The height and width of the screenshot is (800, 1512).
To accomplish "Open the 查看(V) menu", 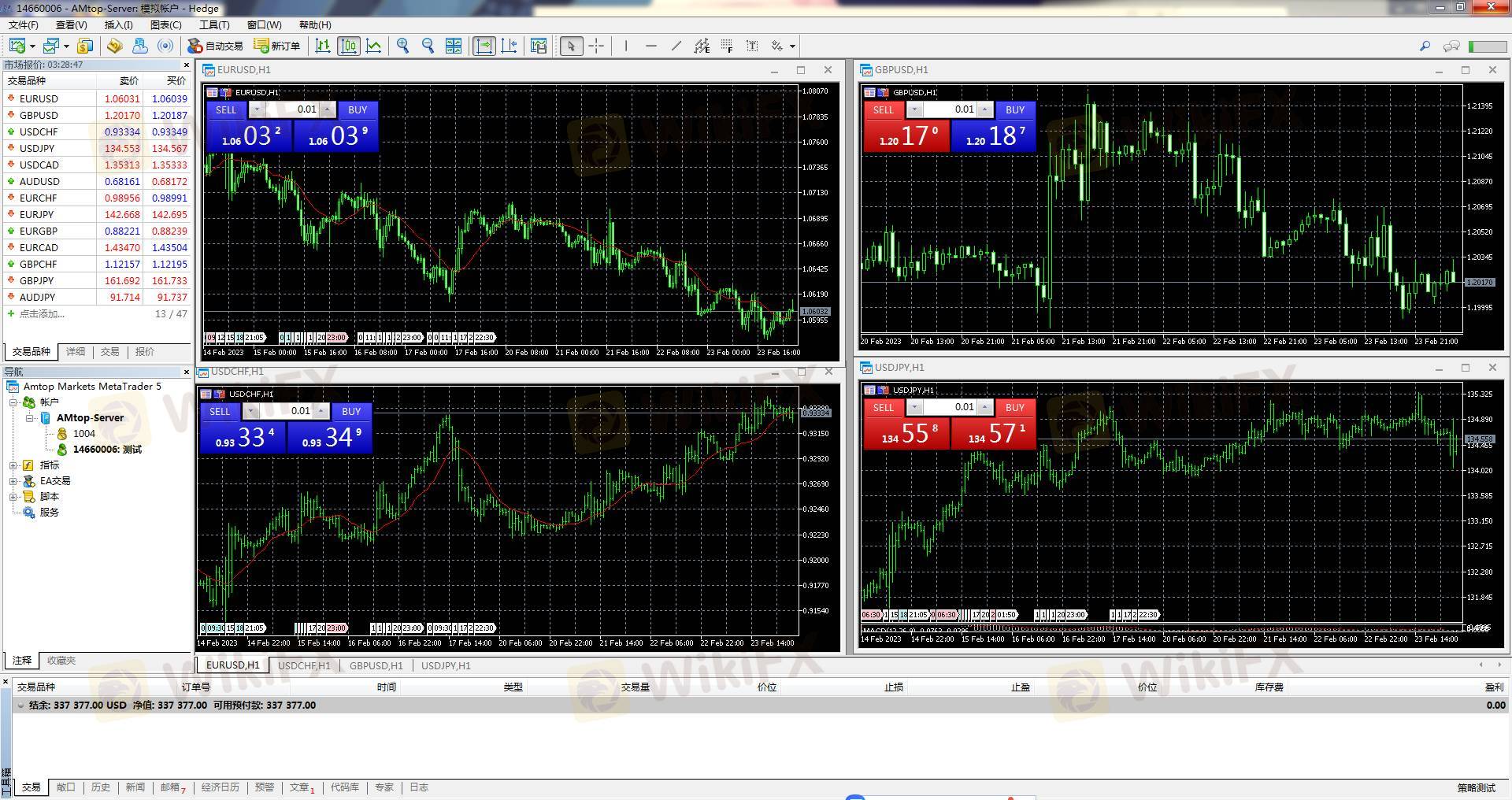I will 71,25.
